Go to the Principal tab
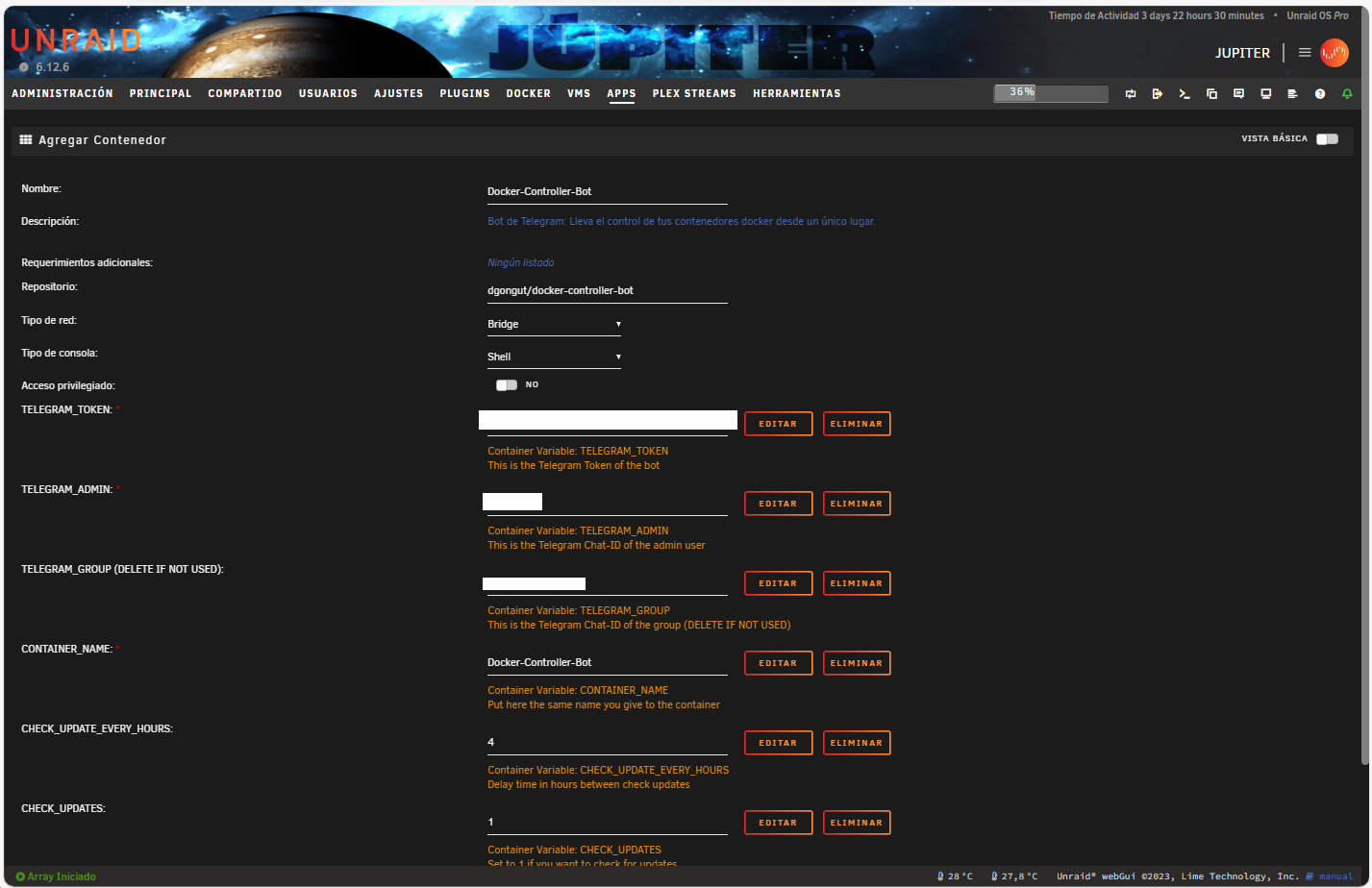Screen dimensions: 1372x888 tap(161, 93)
